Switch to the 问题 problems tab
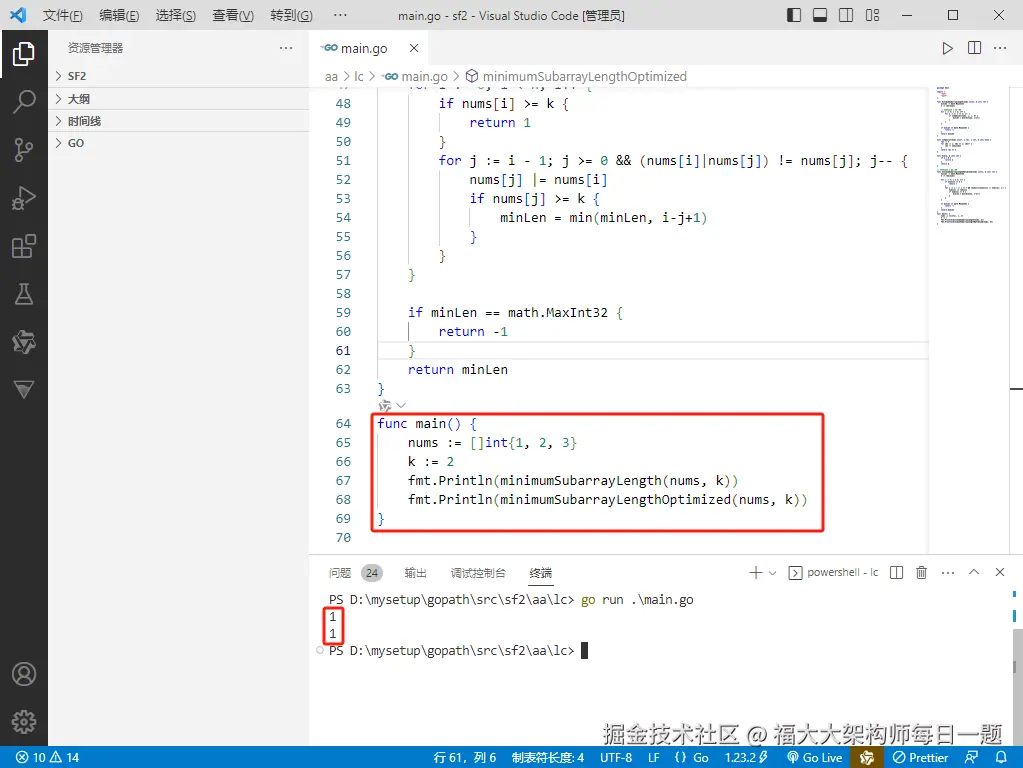This screenshot has width=1023, height=768. coord(340,573)
